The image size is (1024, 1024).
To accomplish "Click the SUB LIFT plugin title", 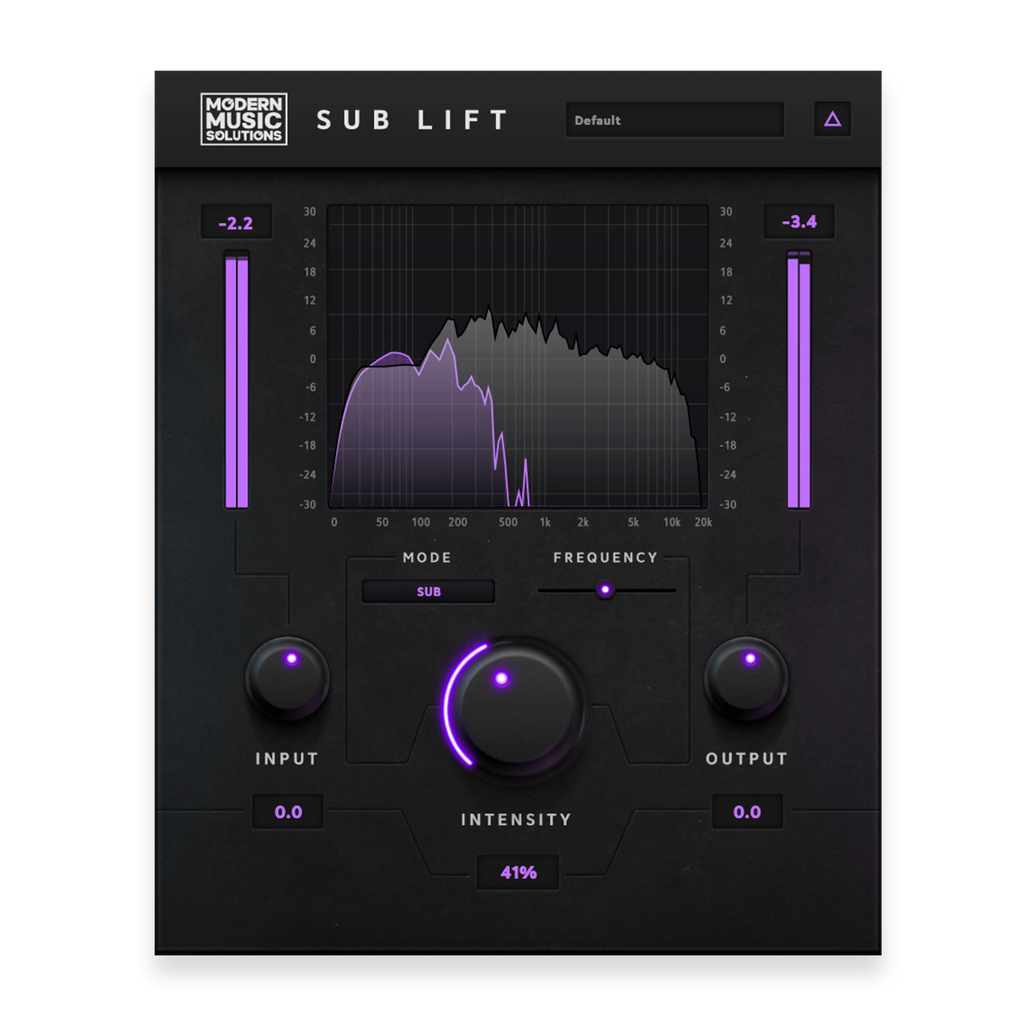I will (413, 120).
